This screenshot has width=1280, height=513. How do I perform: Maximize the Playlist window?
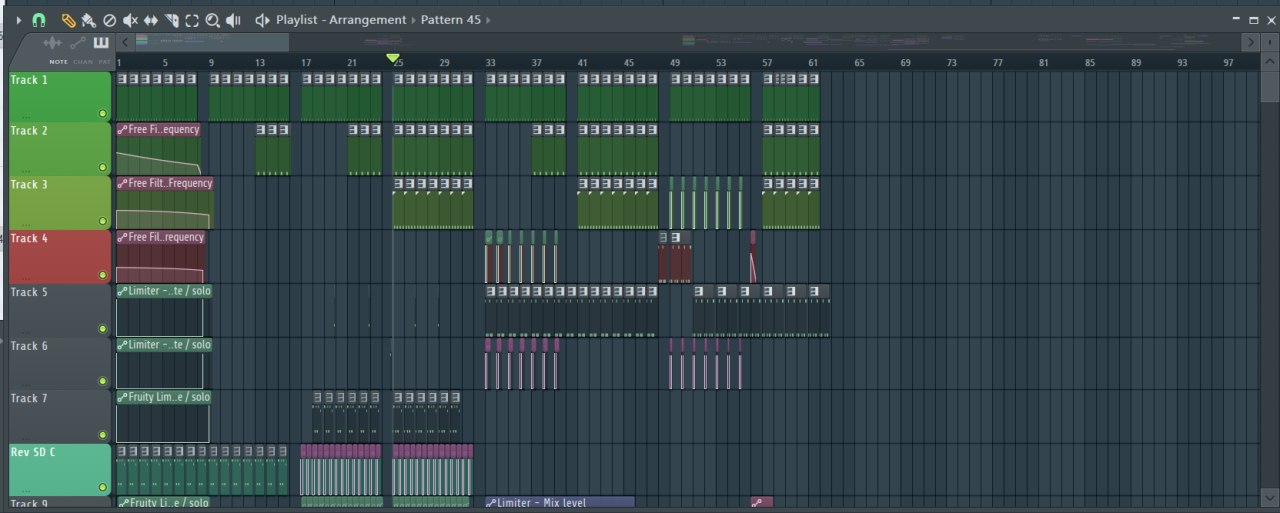(1254, 20)
